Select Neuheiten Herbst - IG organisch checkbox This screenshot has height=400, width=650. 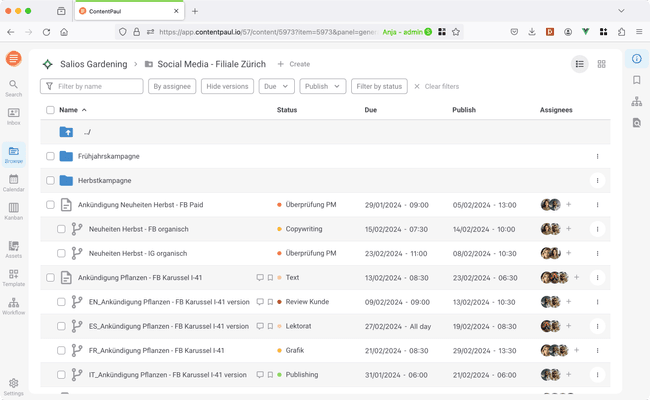pyautogui.click(x=61, y=253)
